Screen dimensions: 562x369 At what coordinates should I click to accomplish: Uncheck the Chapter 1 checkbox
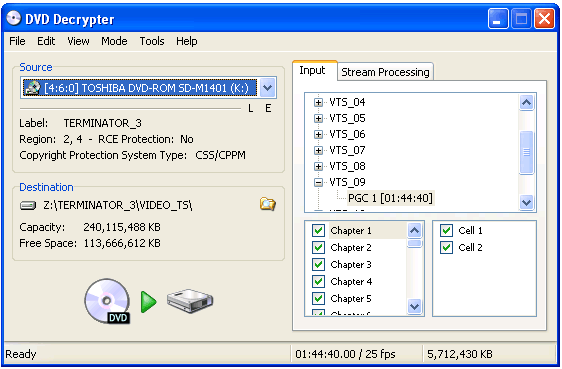coord(318,230)
